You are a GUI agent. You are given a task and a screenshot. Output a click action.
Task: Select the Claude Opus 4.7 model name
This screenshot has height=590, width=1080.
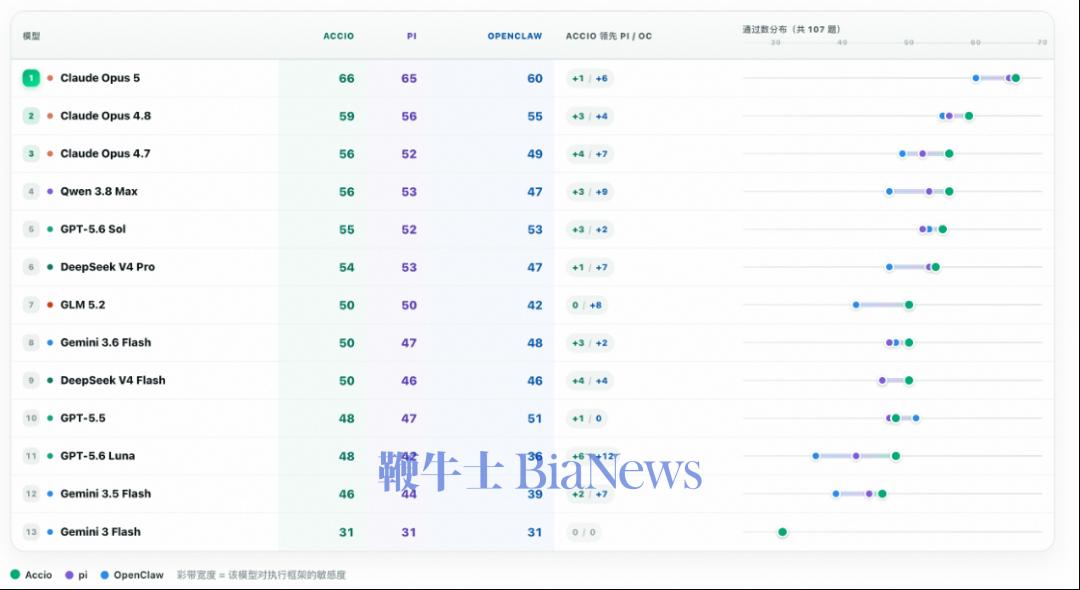105,154
